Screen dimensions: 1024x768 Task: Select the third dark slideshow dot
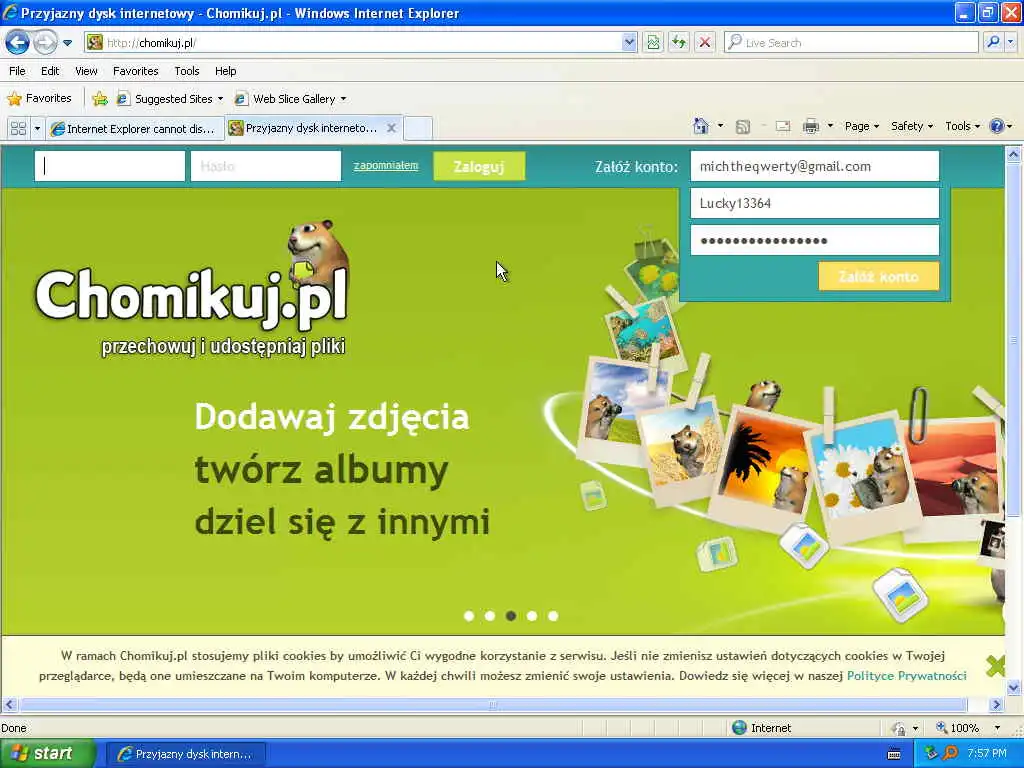[x=511, y=616]
